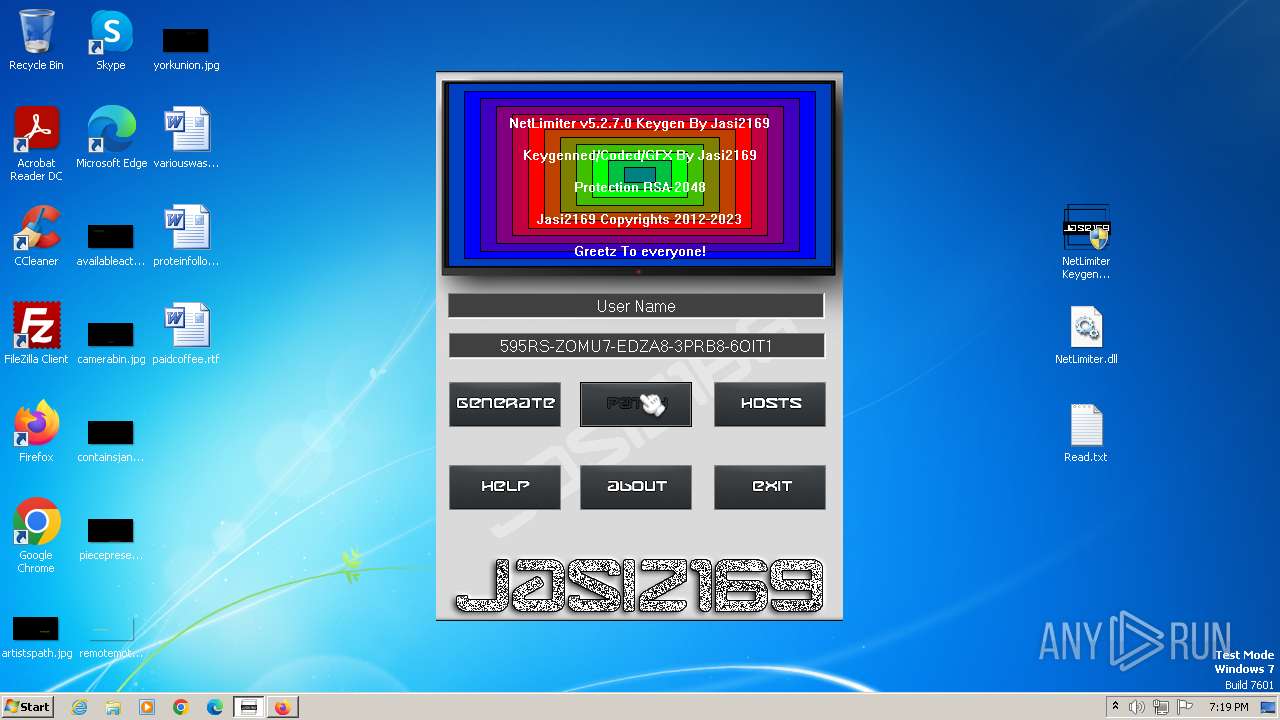Image resolution: width=1280 pixels, height=720 pixels.
Task: Open Microsoft Edge desktop shortcut
Action: tap(111, 138)
